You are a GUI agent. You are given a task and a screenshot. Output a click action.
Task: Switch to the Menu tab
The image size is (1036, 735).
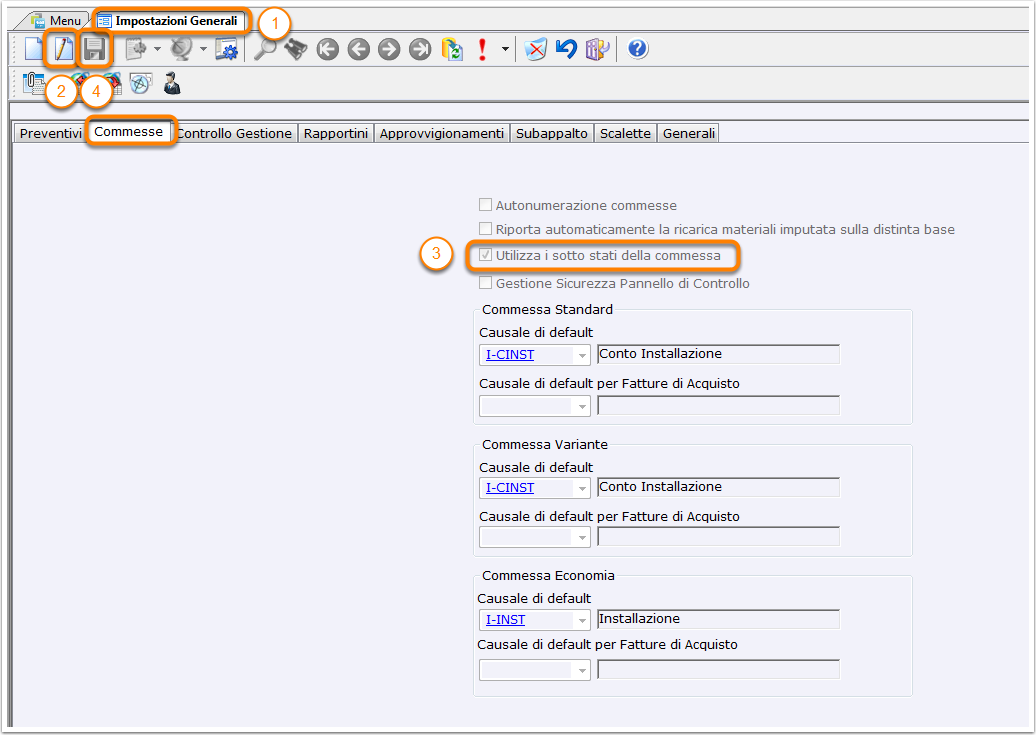point(56,21)
